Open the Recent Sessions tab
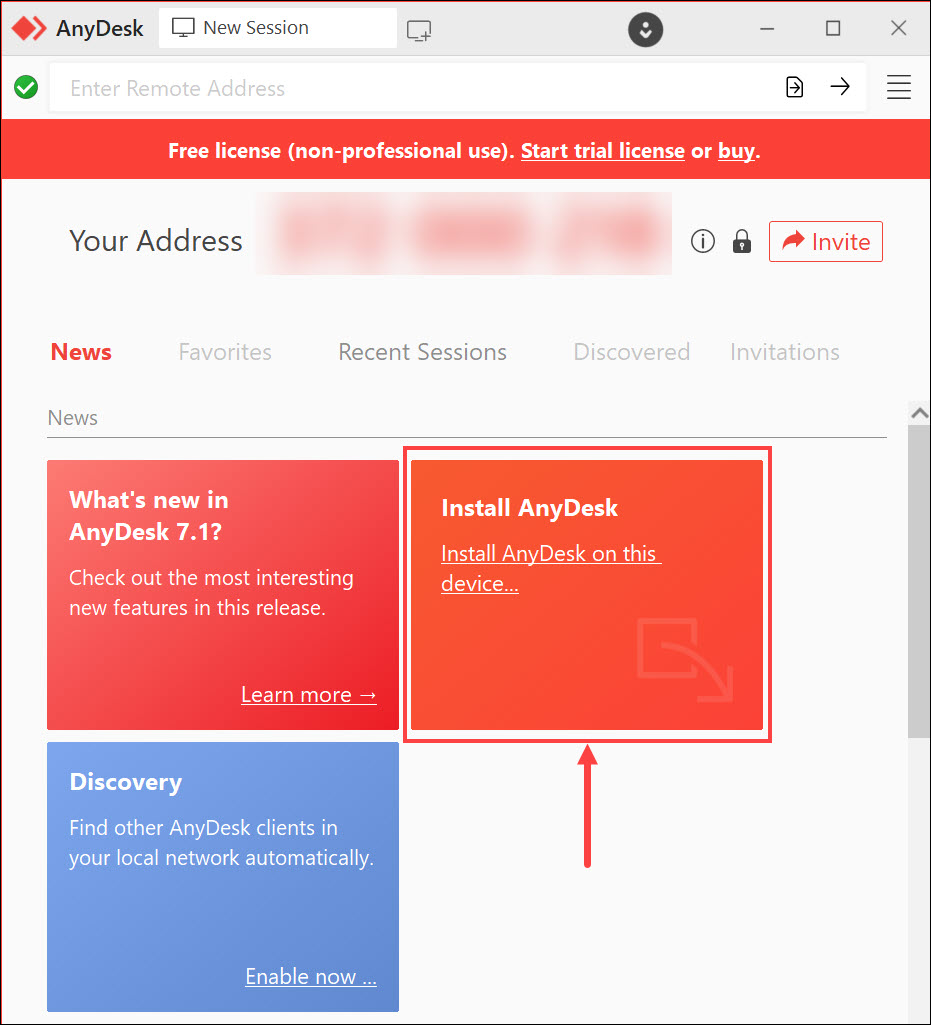931x1025 pixels. pos(421,352)
